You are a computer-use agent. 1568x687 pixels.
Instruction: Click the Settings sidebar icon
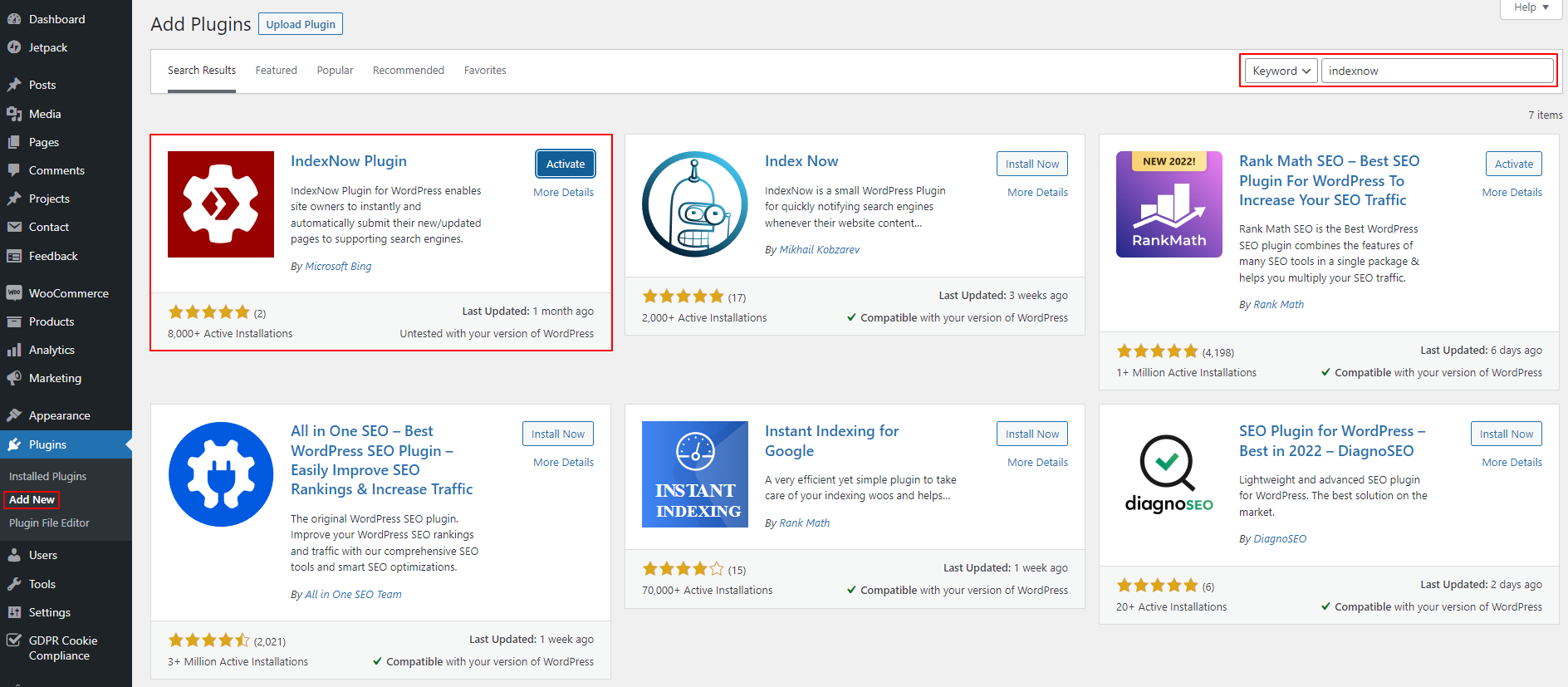point(14,612)
